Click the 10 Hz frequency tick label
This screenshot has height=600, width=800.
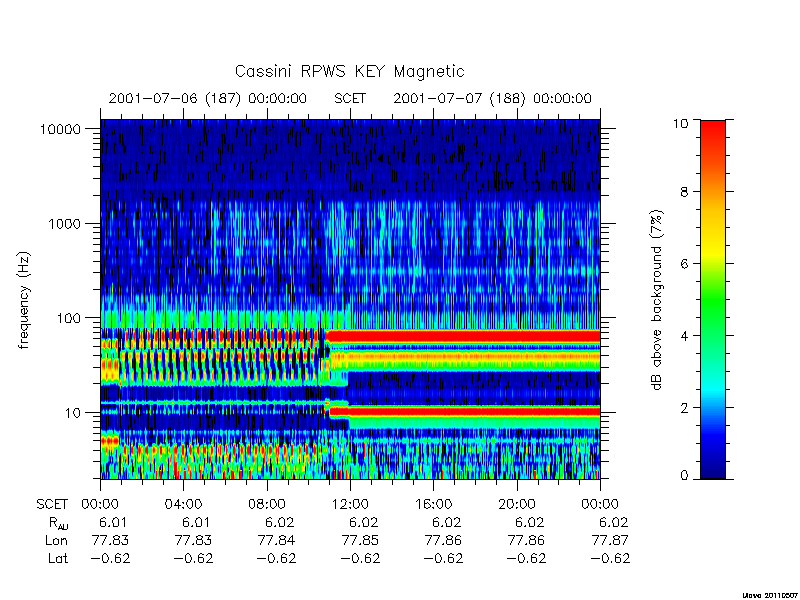pyautogui.click(x=73, y=413)
